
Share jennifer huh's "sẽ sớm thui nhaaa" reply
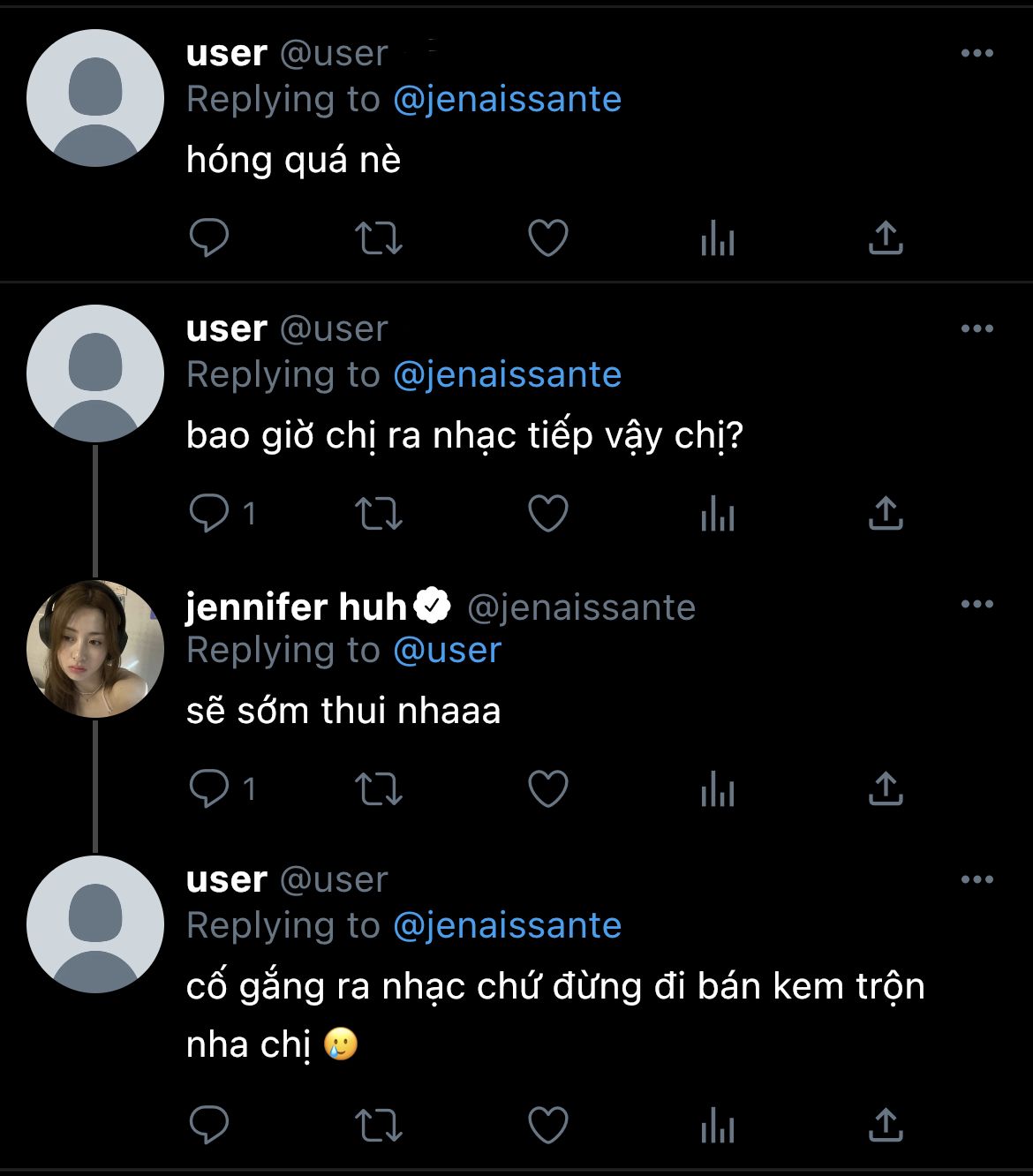886,788
